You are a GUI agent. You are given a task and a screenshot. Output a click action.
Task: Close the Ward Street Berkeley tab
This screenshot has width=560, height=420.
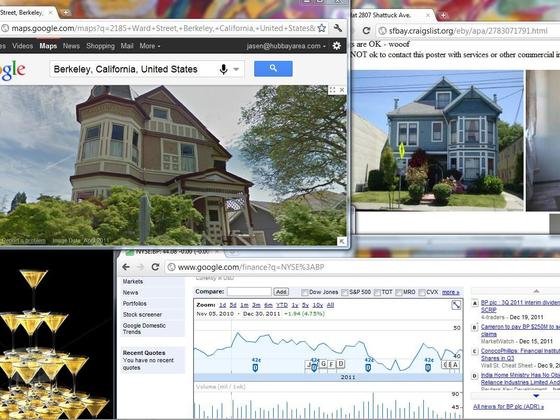pyautogui.click(x=50, y=13)
